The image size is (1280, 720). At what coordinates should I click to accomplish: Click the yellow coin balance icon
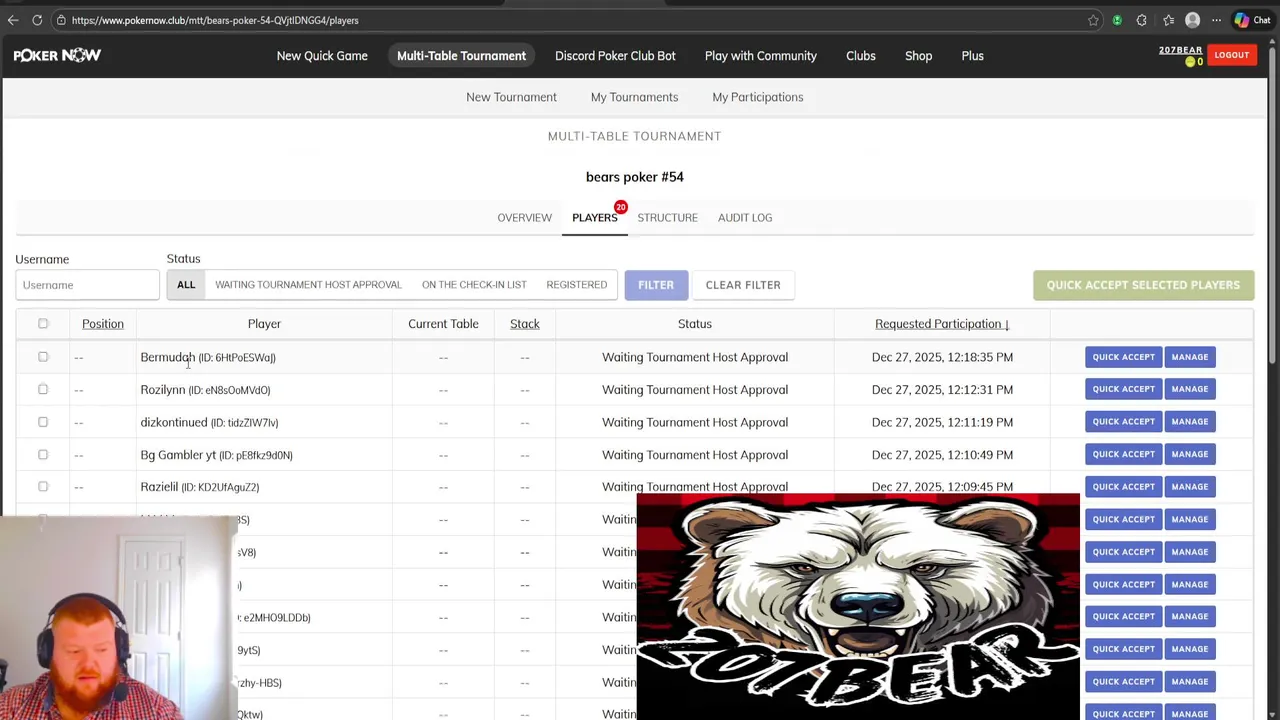1190,62
